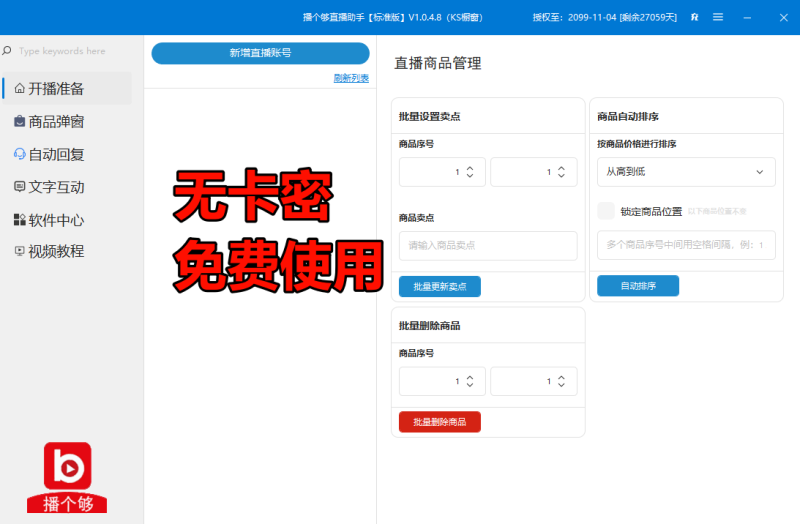Decrease second 商品序号 under 批量删除商品
The image size is (800, 524).
(561, 385)
